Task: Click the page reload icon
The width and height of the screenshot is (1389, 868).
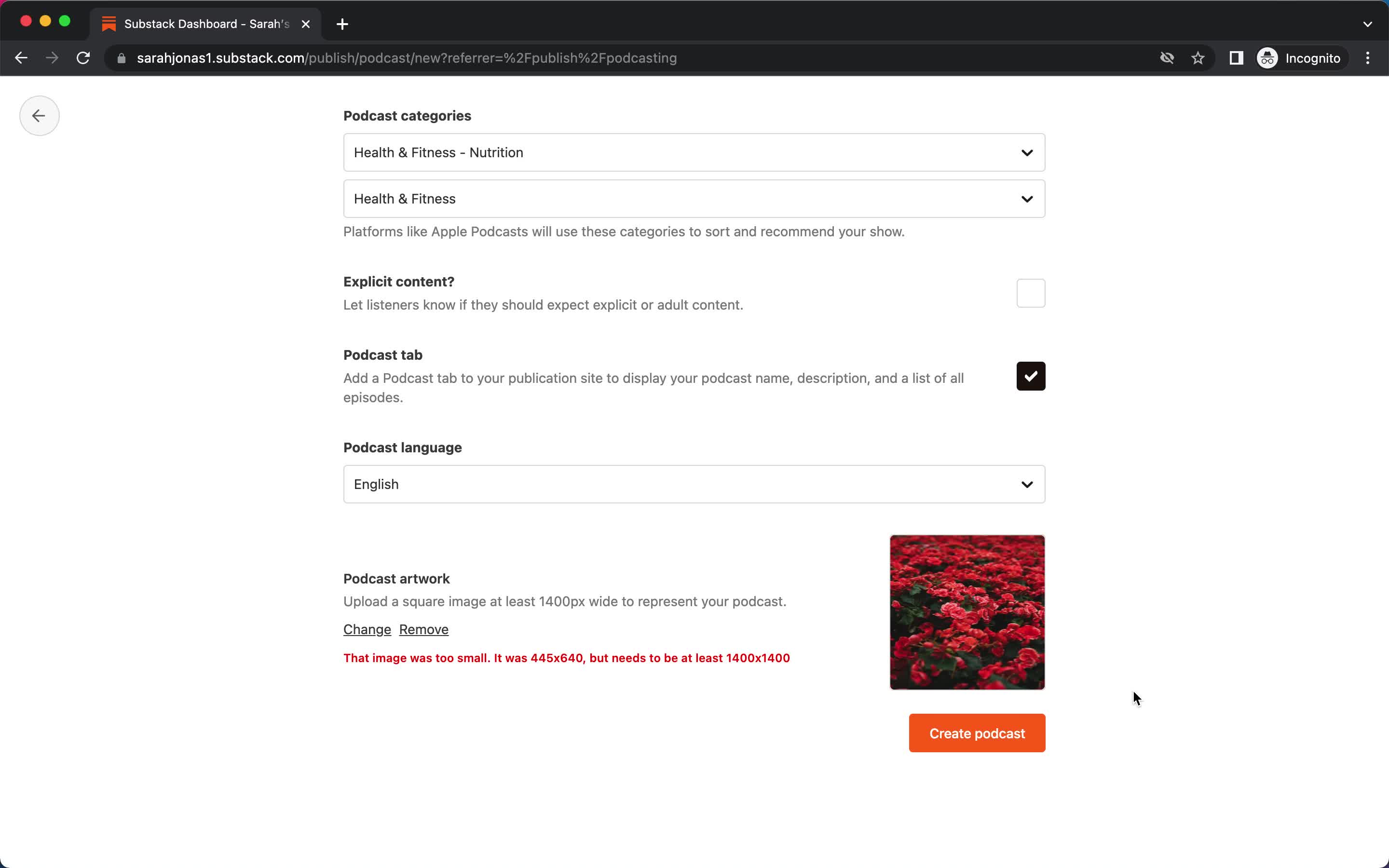Action: click(85, 58)
